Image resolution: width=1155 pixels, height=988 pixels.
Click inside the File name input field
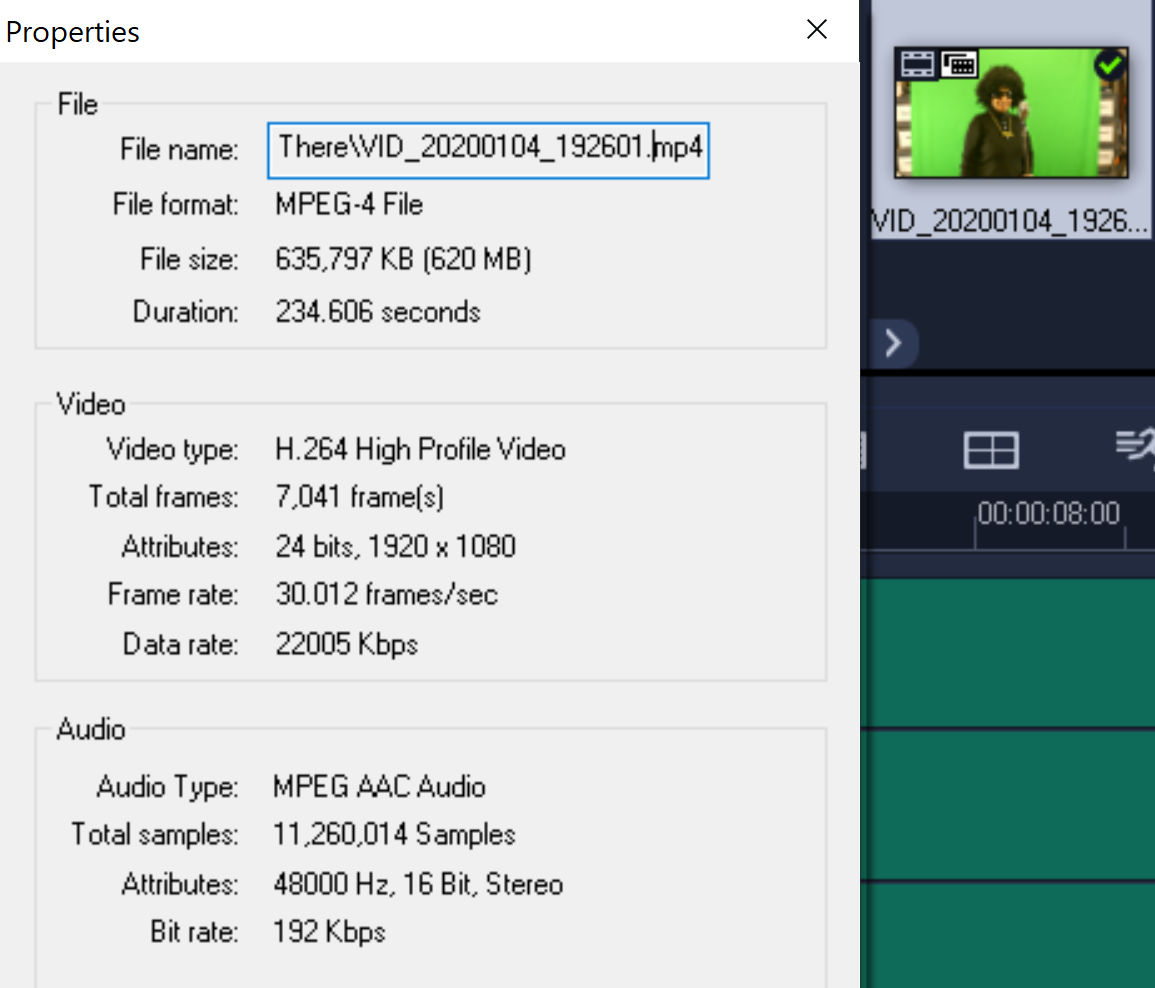point(488,149)
